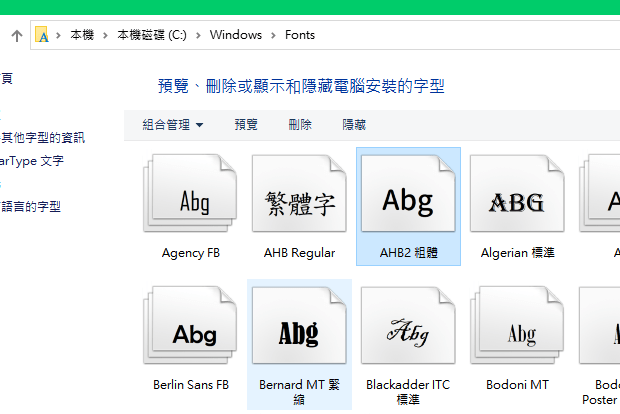
Task: Expand the chevron after 本機磁碟 (C:)
Action: pyautogui.click(x=199, y=35)
